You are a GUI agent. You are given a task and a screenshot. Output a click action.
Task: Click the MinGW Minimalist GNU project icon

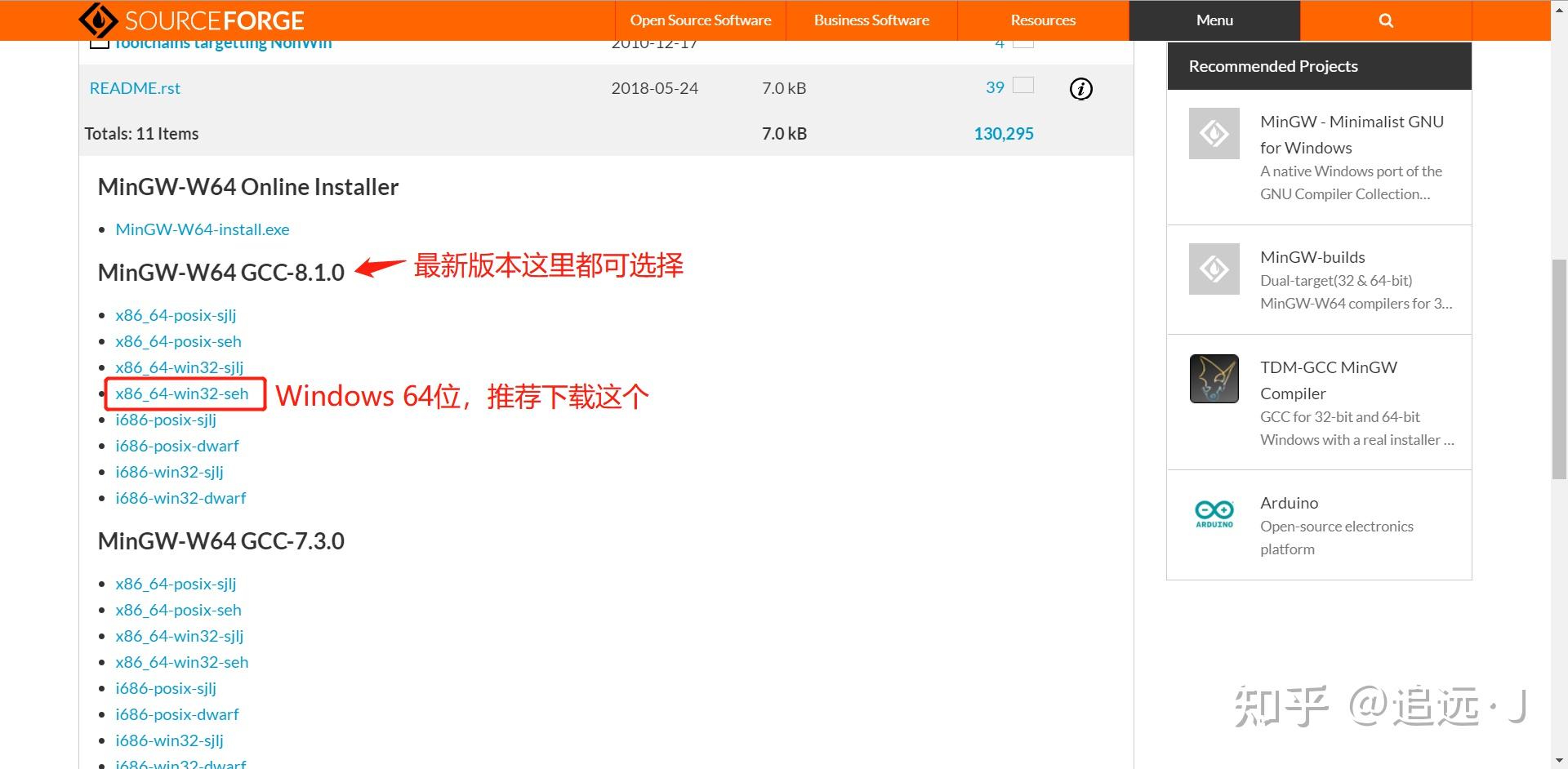[1214, 133]
